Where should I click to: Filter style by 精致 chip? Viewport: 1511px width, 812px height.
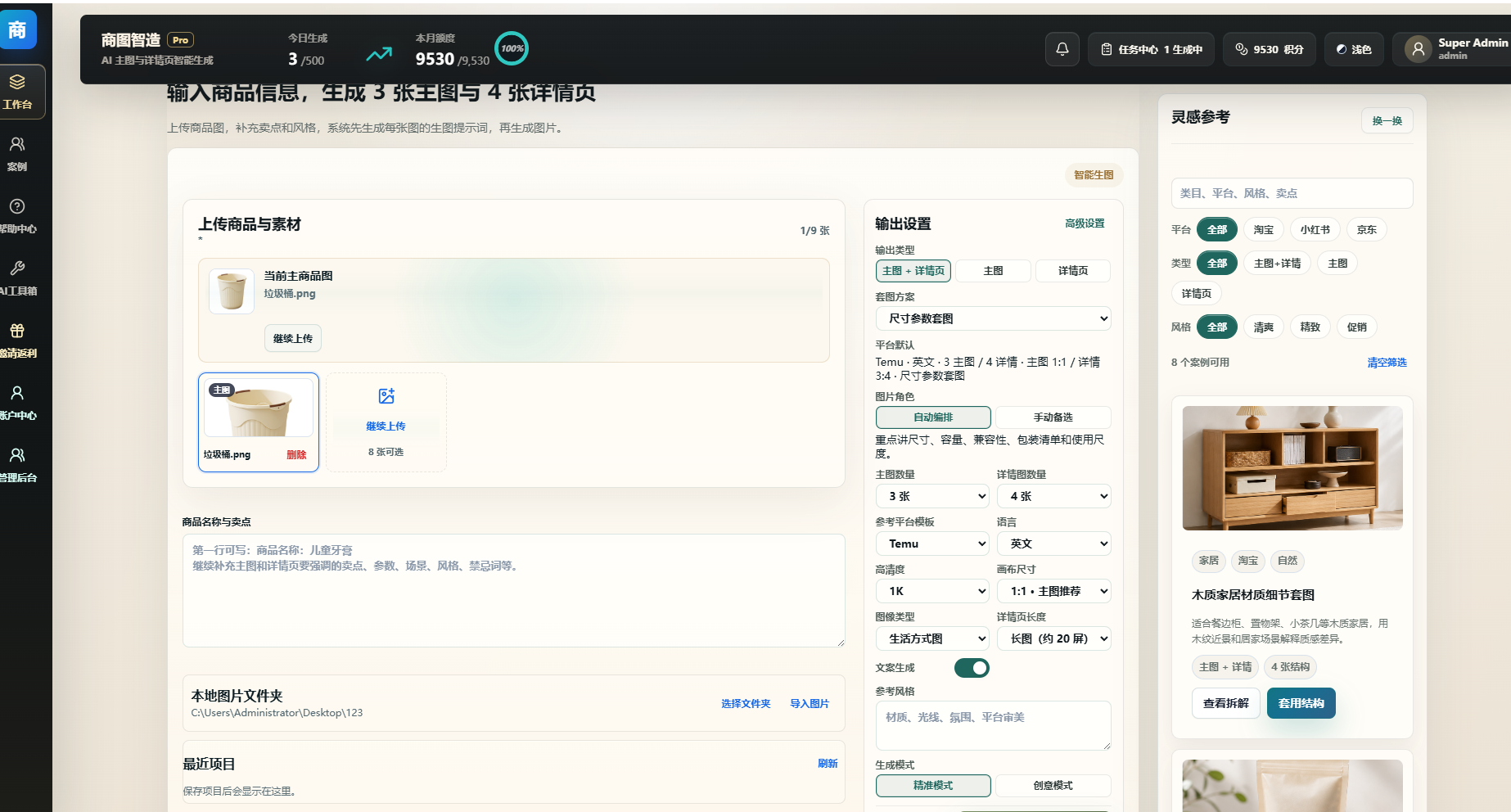[x=1310, y=327]
